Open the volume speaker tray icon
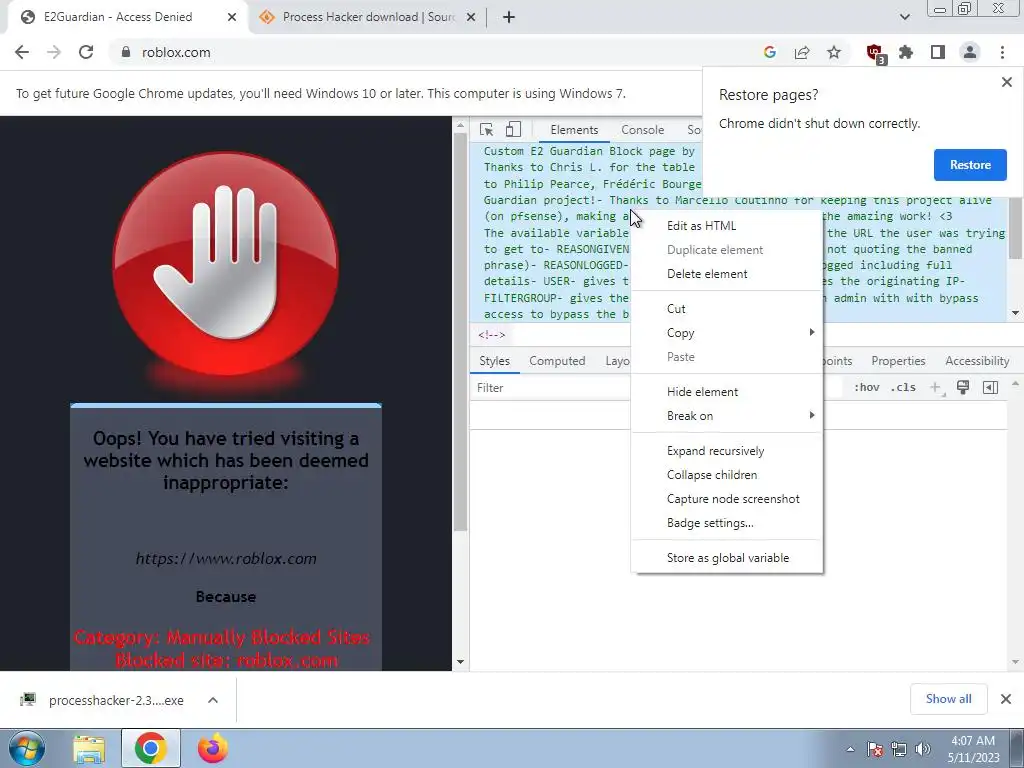 [x=922, y=749]
